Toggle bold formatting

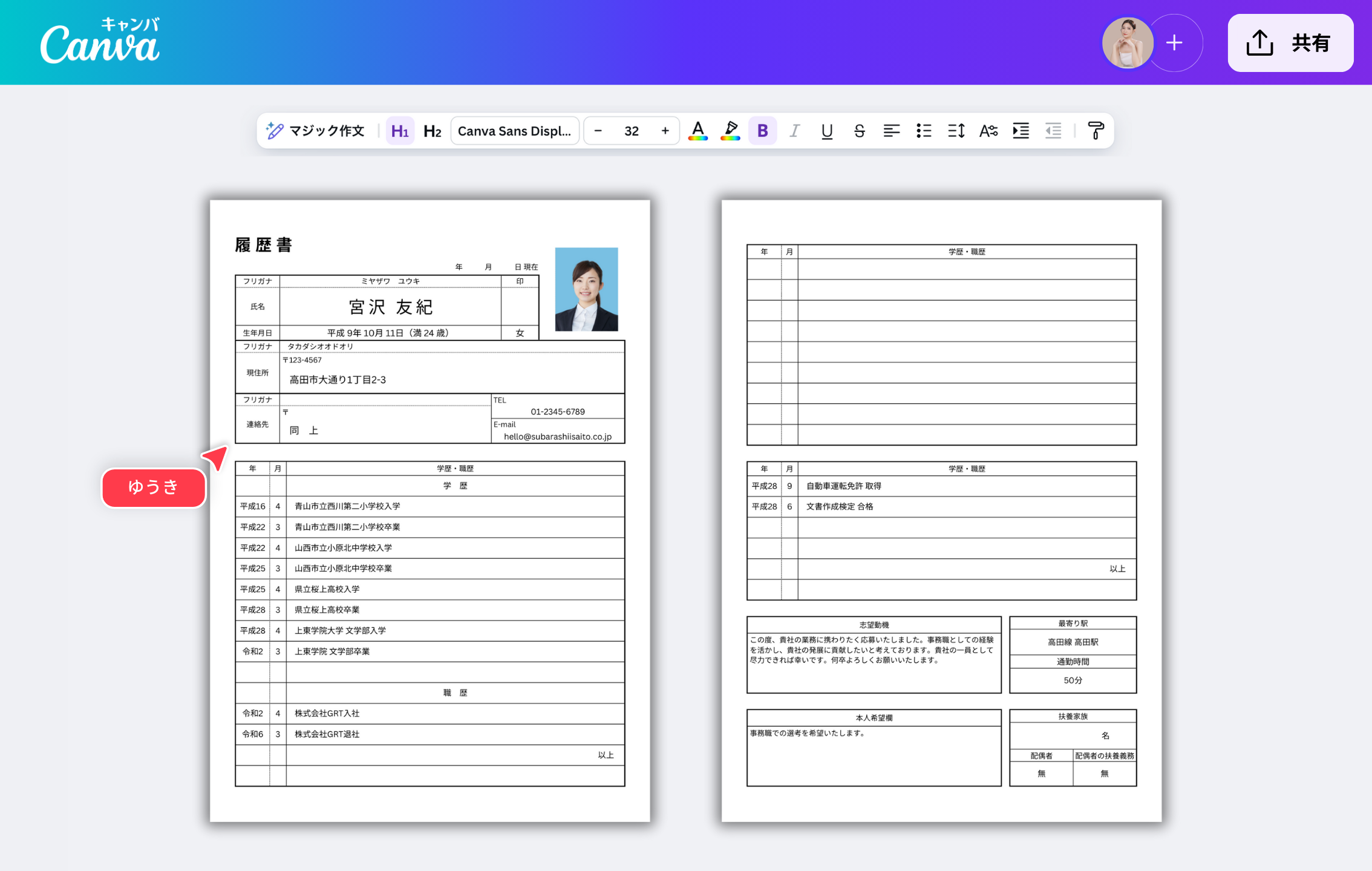pyautogui.click(x=762, y=131)
